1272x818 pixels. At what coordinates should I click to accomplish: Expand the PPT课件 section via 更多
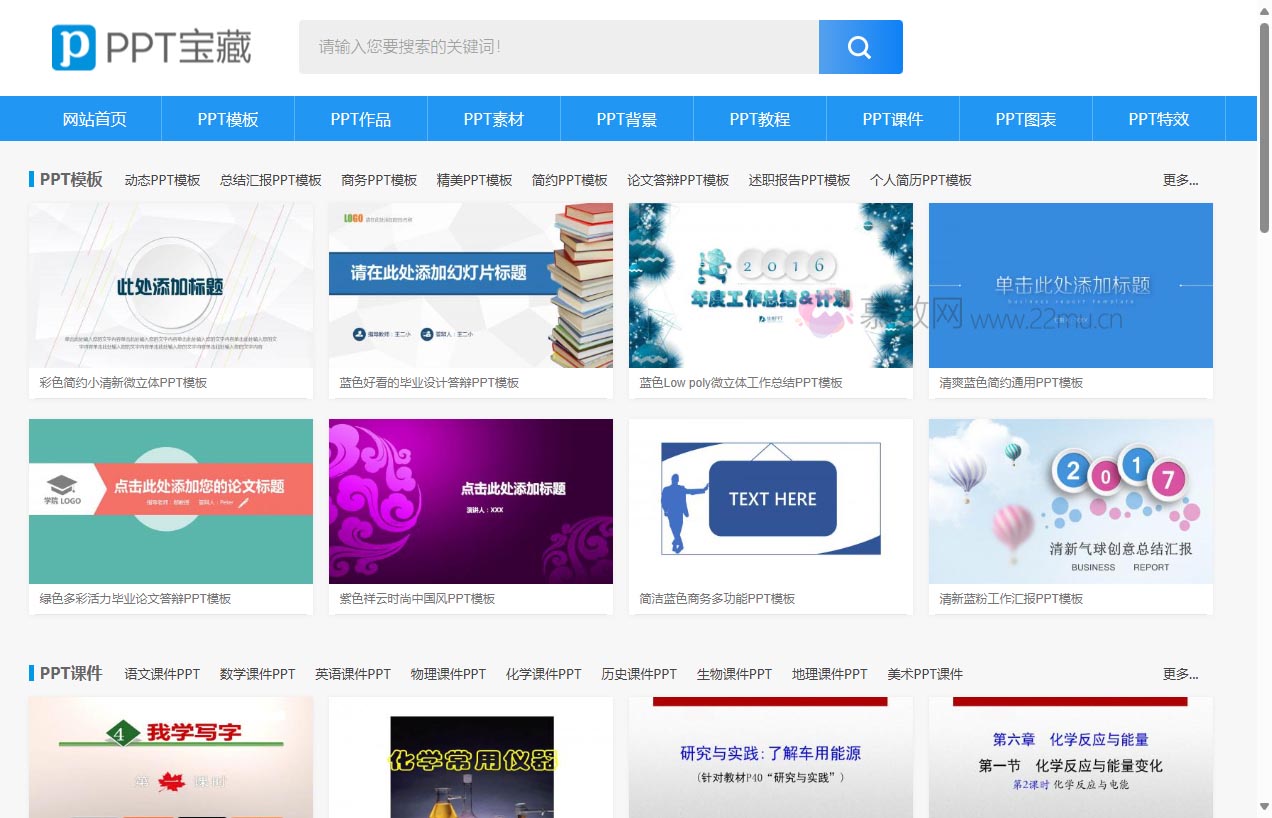pos(1180,674)
